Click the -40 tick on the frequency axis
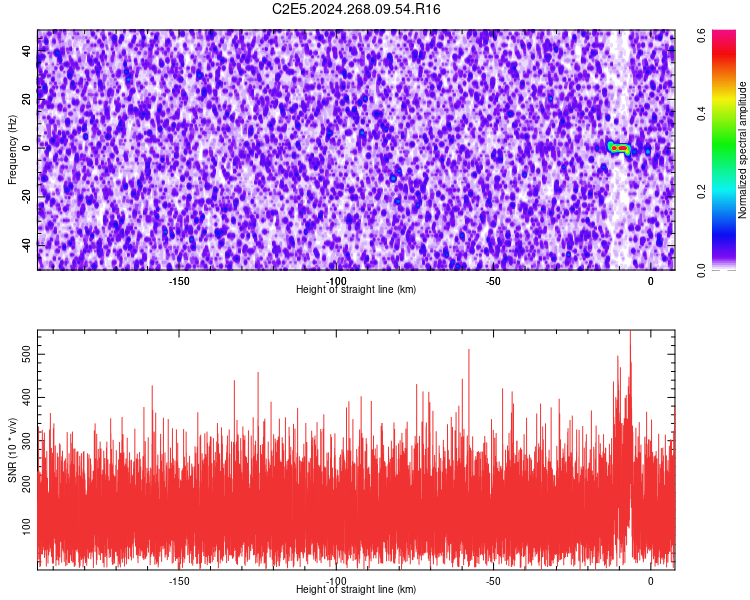The height and width of the screenshot is (600, 750). tap(27, 245)
